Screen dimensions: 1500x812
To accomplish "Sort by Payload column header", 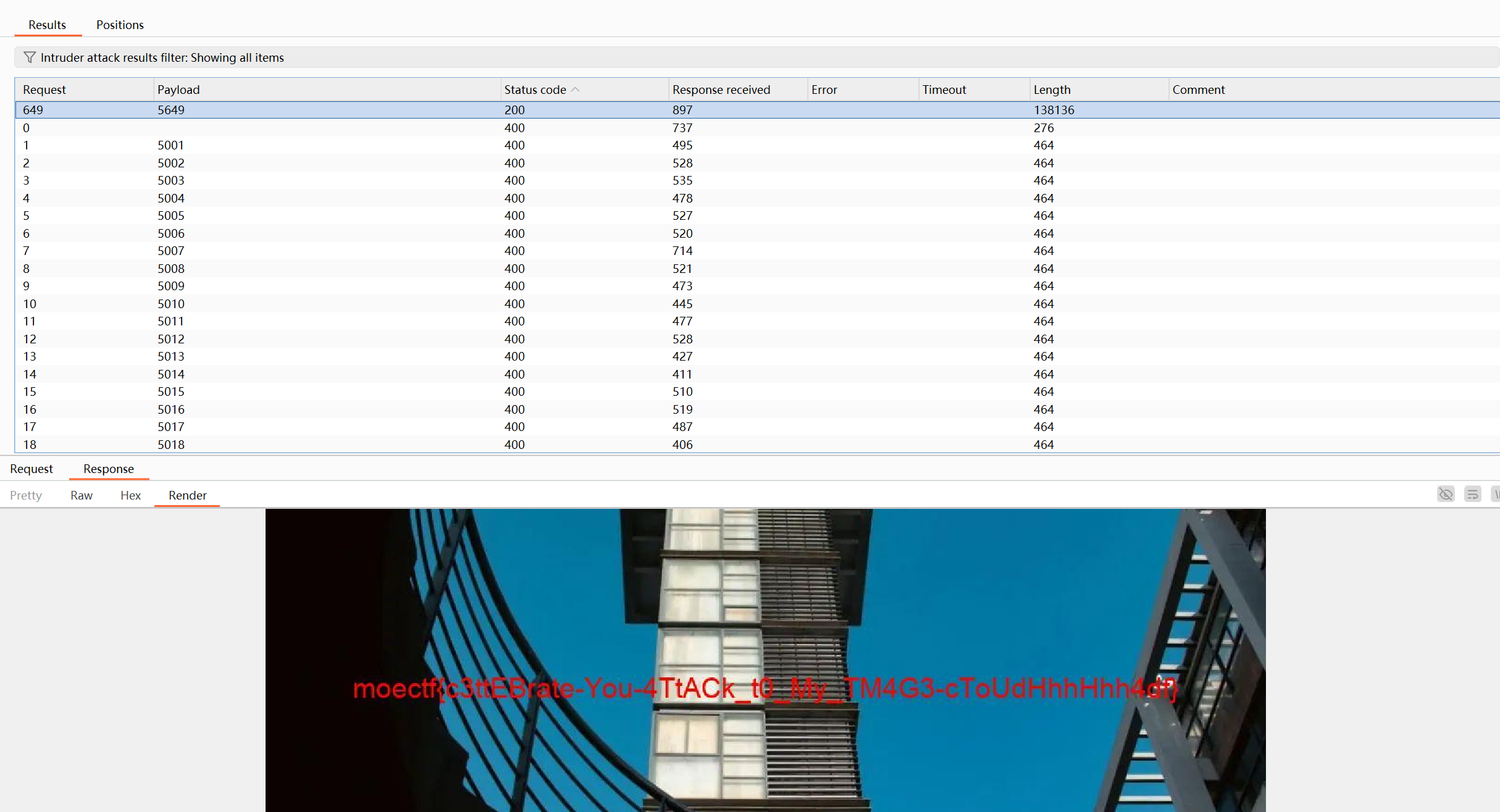I will click(178, 90).
